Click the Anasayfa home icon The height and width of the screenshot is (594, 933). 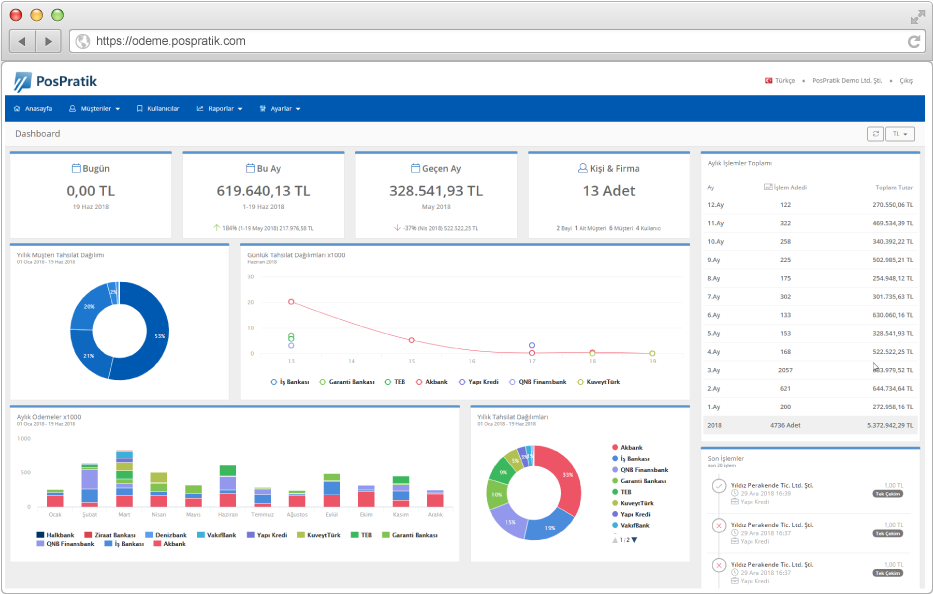click(x=17, y=109)
